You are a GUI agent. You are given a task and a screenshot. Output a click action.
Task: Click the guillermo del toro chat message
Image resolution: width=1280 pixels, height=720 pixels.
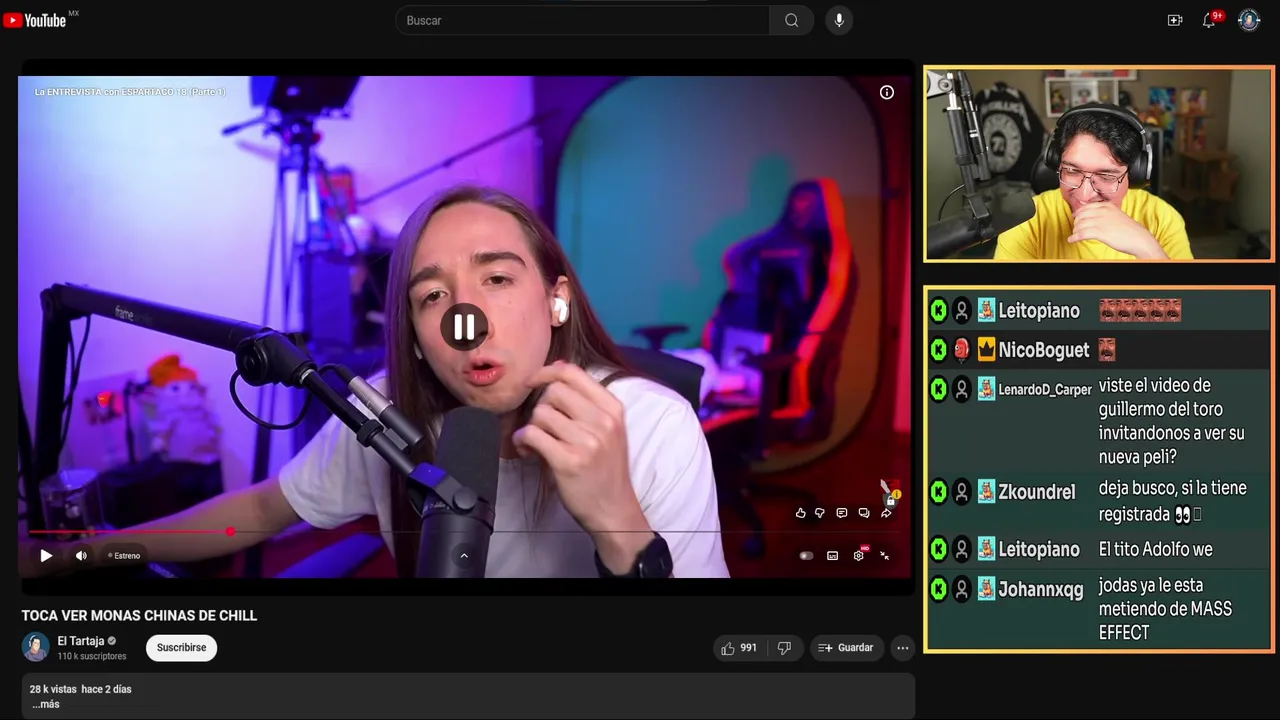click(x=1171, y=421)
